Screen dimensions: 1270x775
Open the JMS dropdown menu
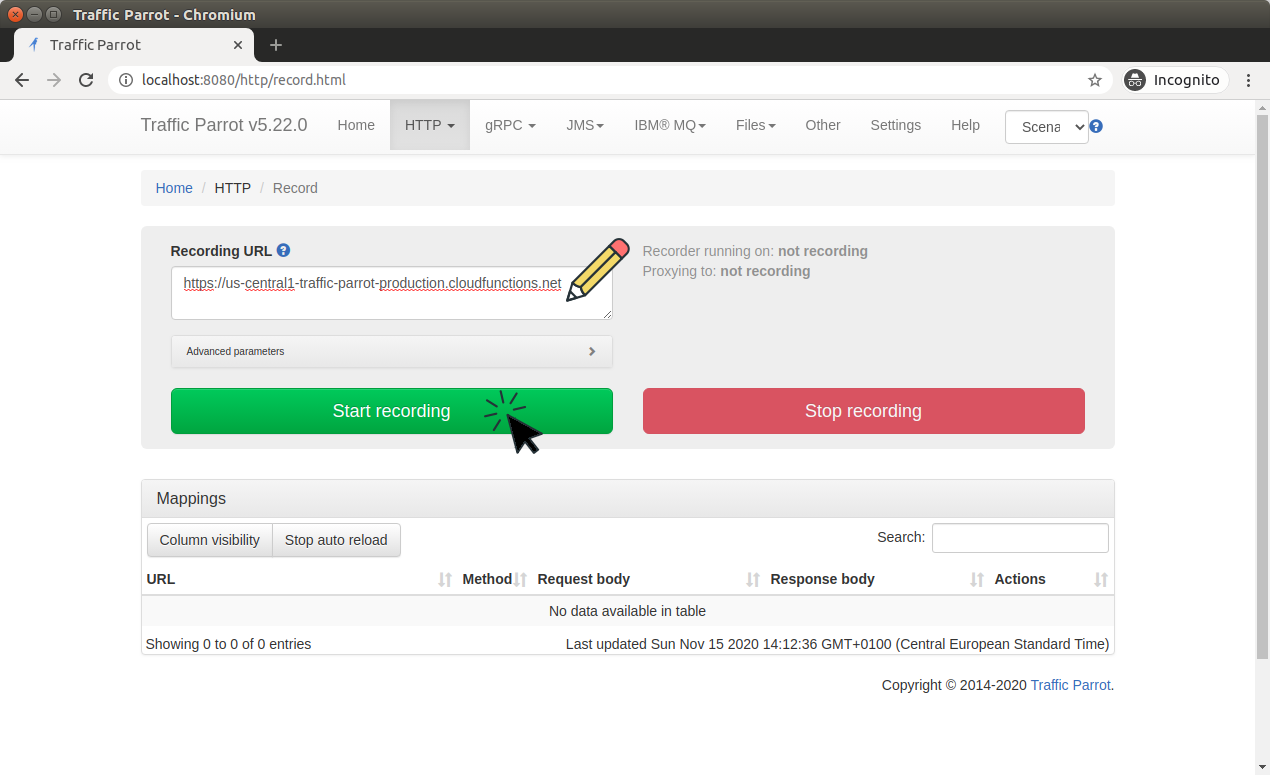tap(585, 125)
